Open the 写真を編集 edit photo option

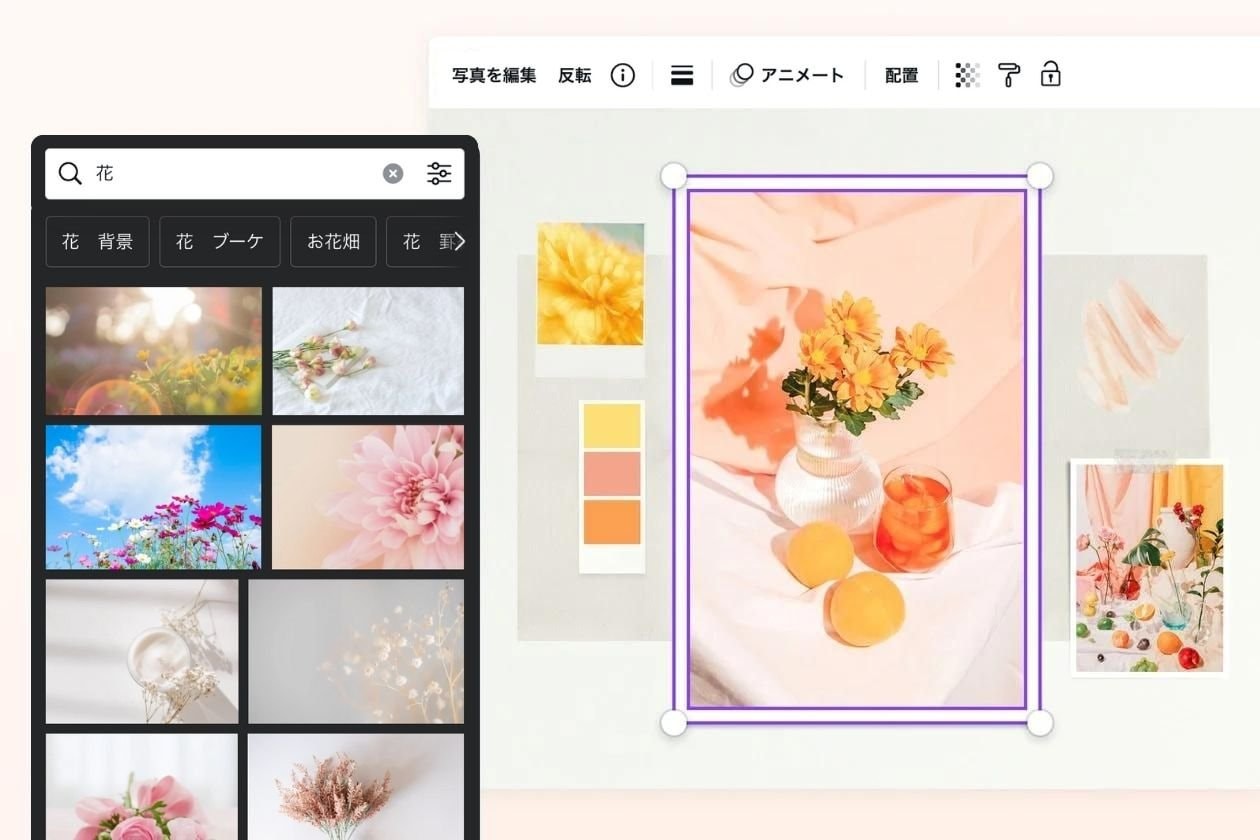coord(494,76)
